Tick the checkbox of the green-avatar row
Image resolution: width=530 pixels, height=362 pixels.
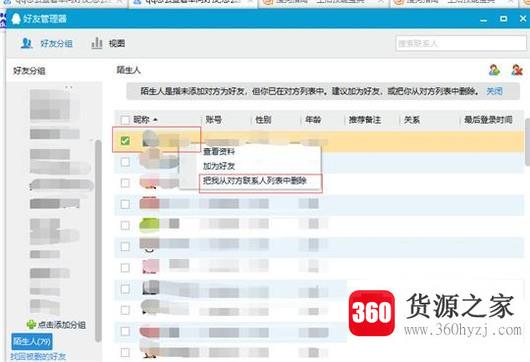[125, 225]
